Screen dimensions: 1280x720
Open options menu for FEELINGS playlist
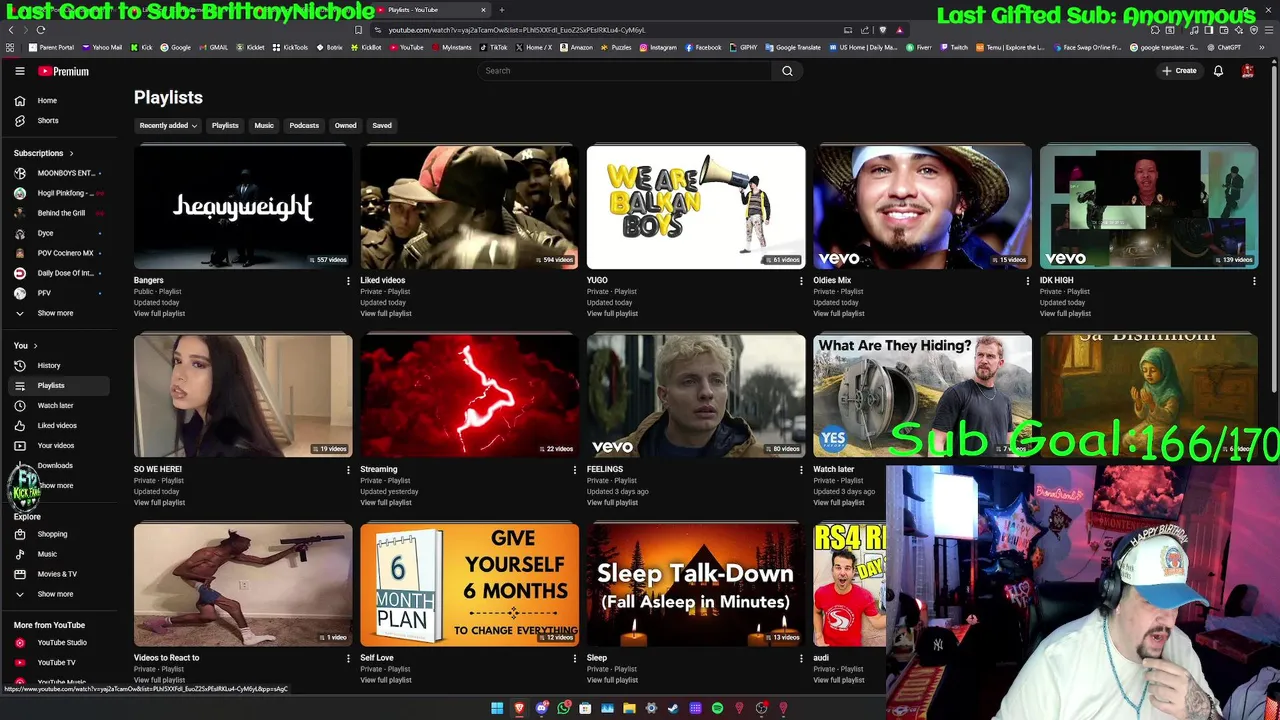click(x=801, y=469)
